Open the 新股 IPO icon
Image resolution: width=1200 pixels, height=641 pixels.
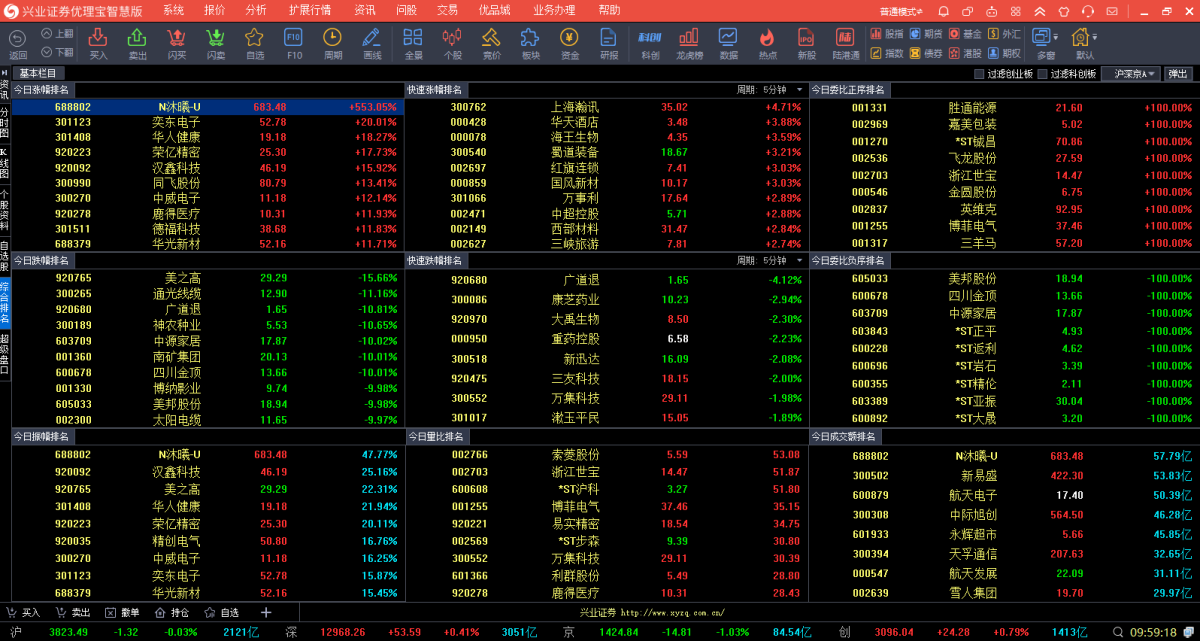[806, 41]
